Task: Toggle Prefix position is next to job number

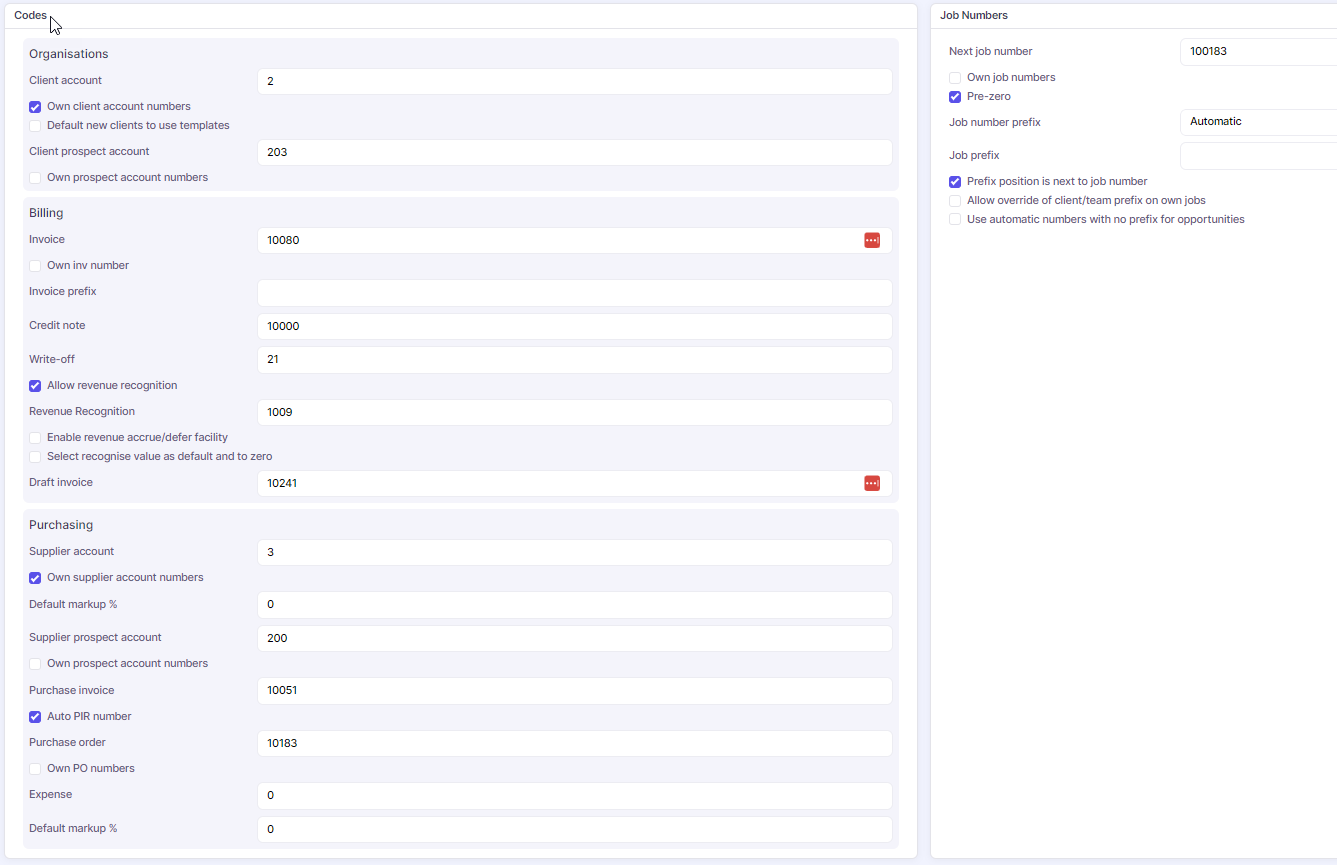Action: (955, 182)
